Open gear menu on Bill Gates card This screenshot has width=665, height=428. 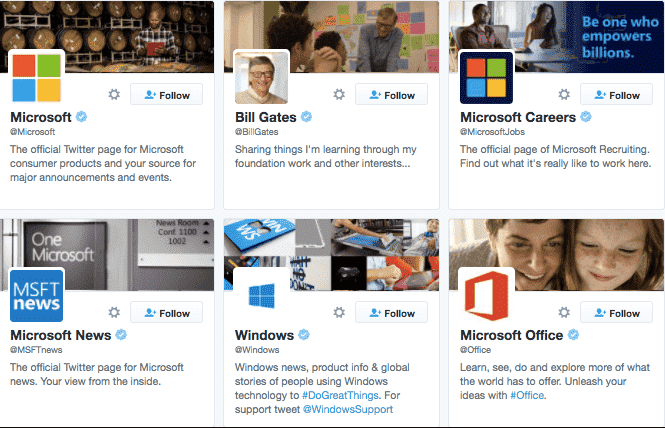tap(339, 94)
